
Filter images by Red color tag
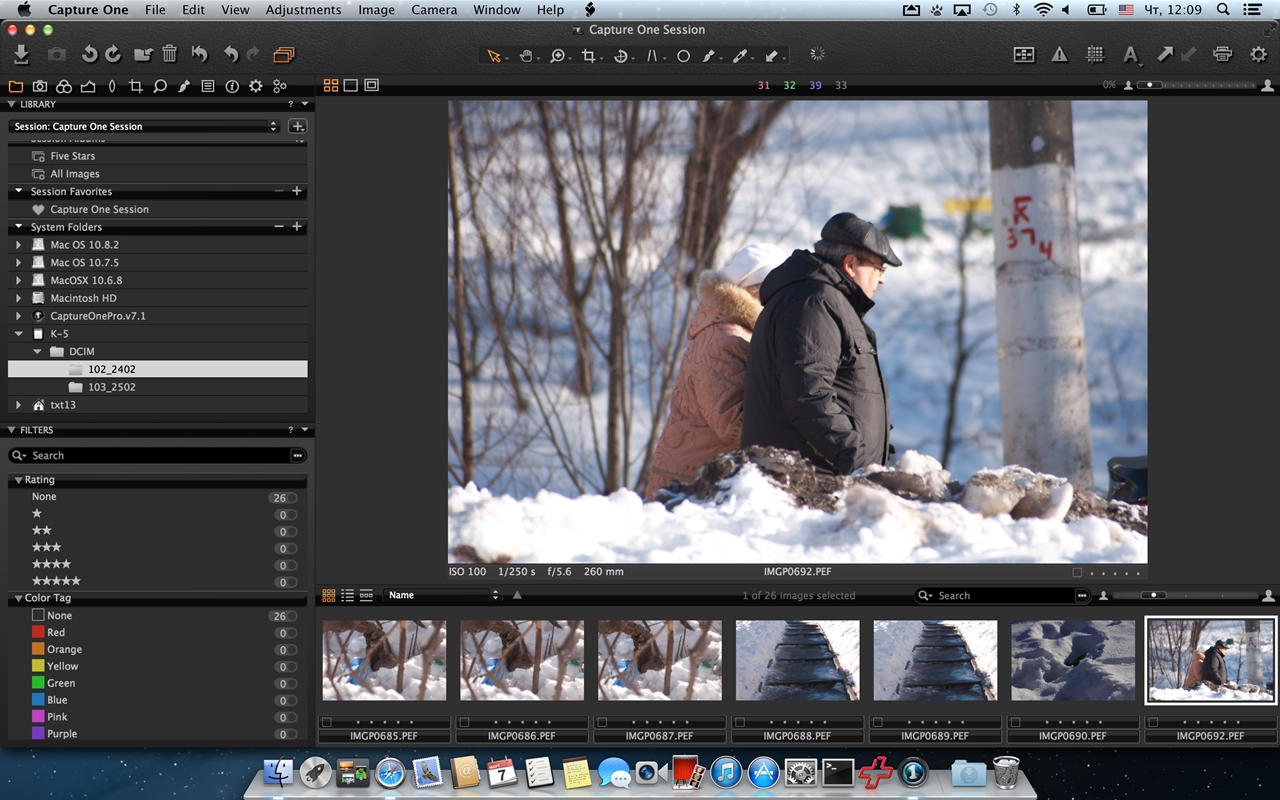55,632
